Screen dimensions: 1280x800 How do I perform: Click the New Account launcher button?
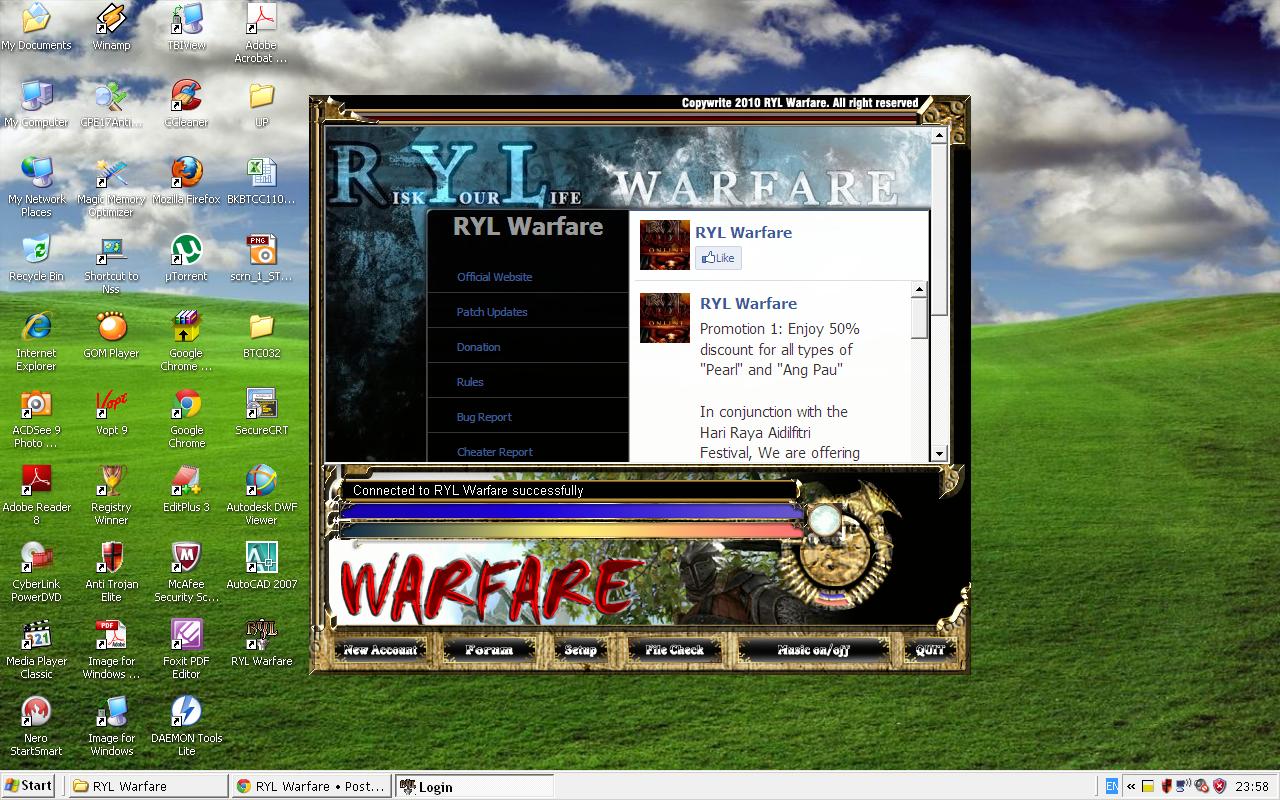[x=380, y=650]
